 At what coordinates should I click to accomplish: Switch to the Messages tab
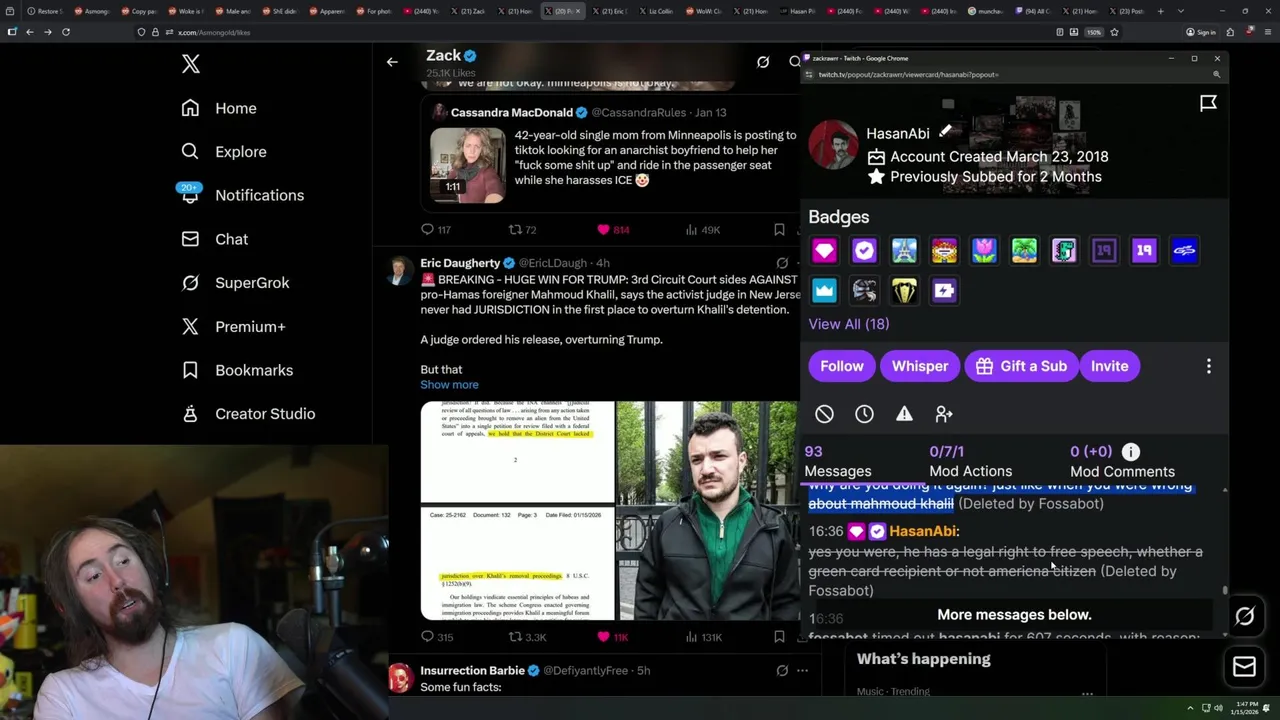pos(838,462)
